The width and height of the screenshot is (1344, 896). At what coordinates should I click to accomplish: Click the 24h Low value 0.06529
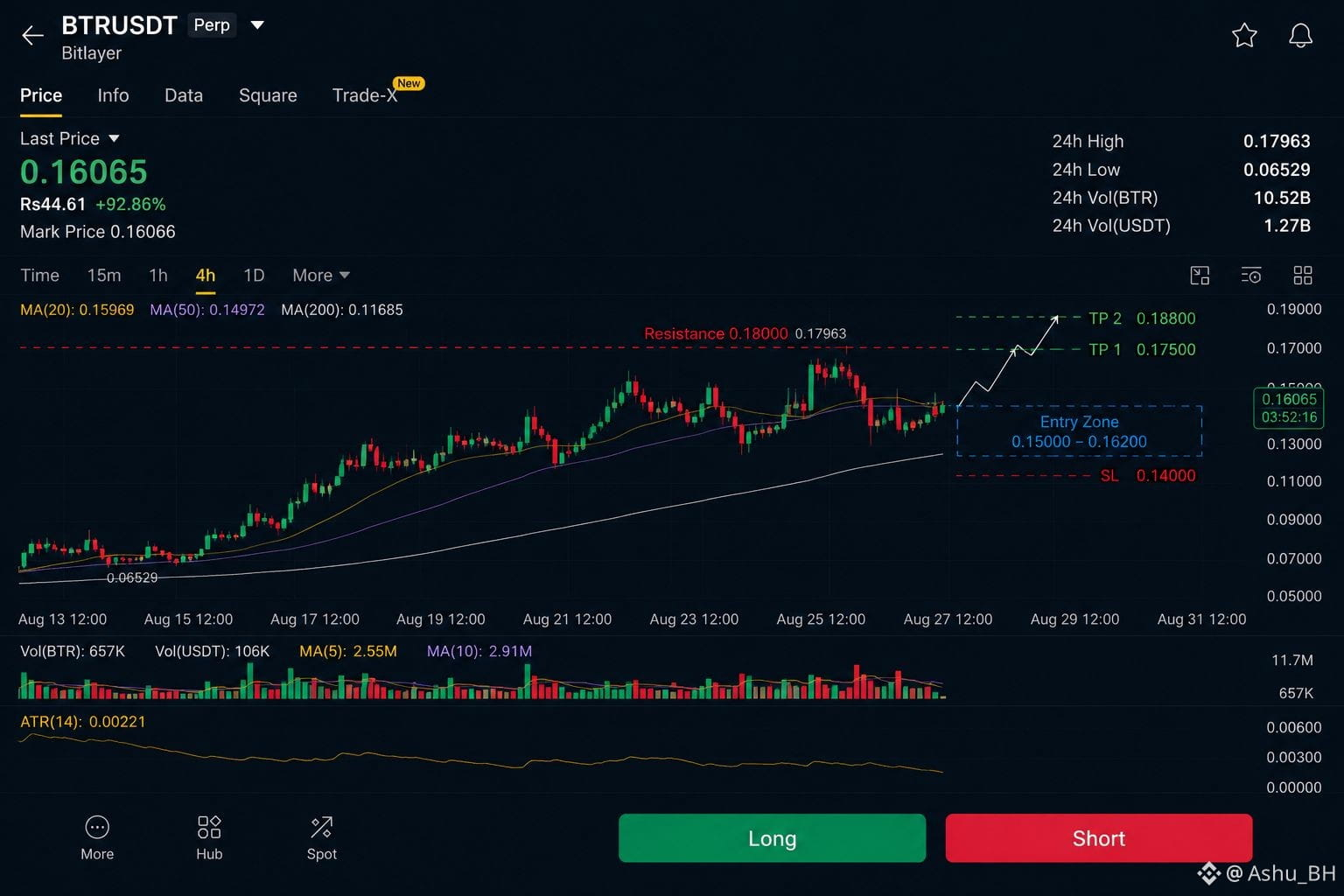tap(1277, 170)
